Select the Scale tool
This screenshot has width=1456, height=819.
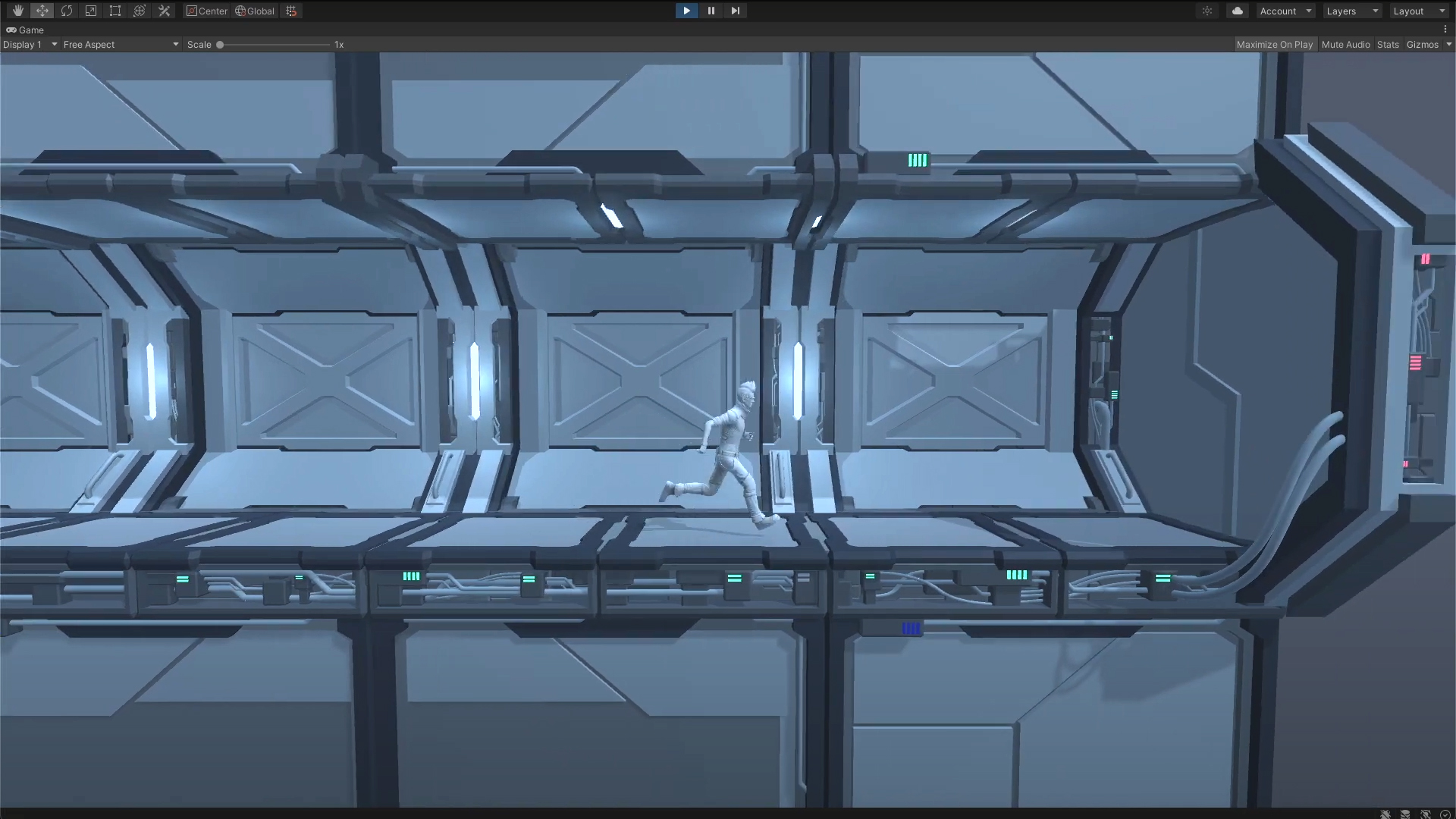tap(91, 11)
